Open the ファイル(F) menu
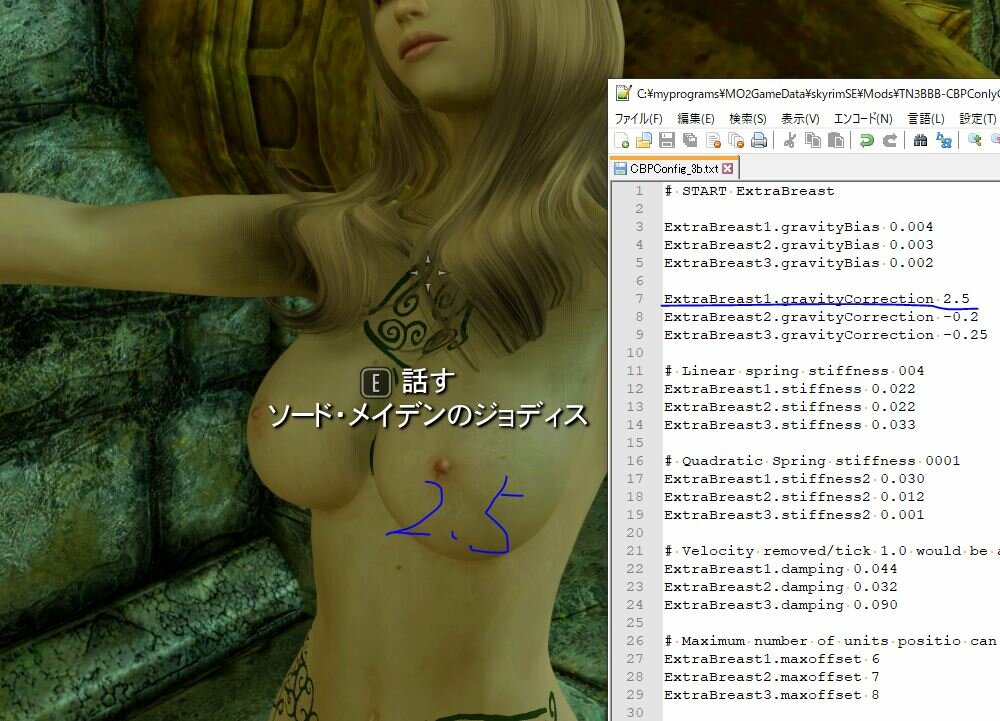Image resolution: width=1000 pixels, height=721 pixels. (x=638, y=119)
